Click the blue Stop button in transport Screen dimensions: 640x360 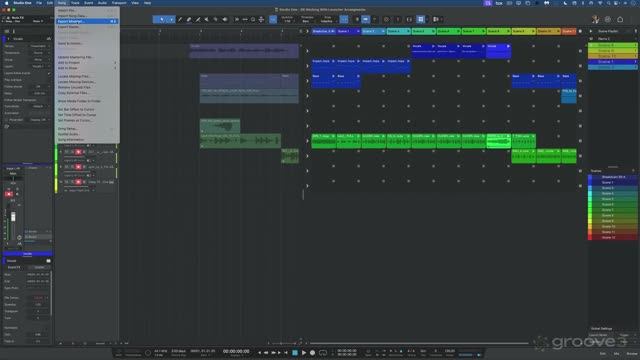coord(295,353)
